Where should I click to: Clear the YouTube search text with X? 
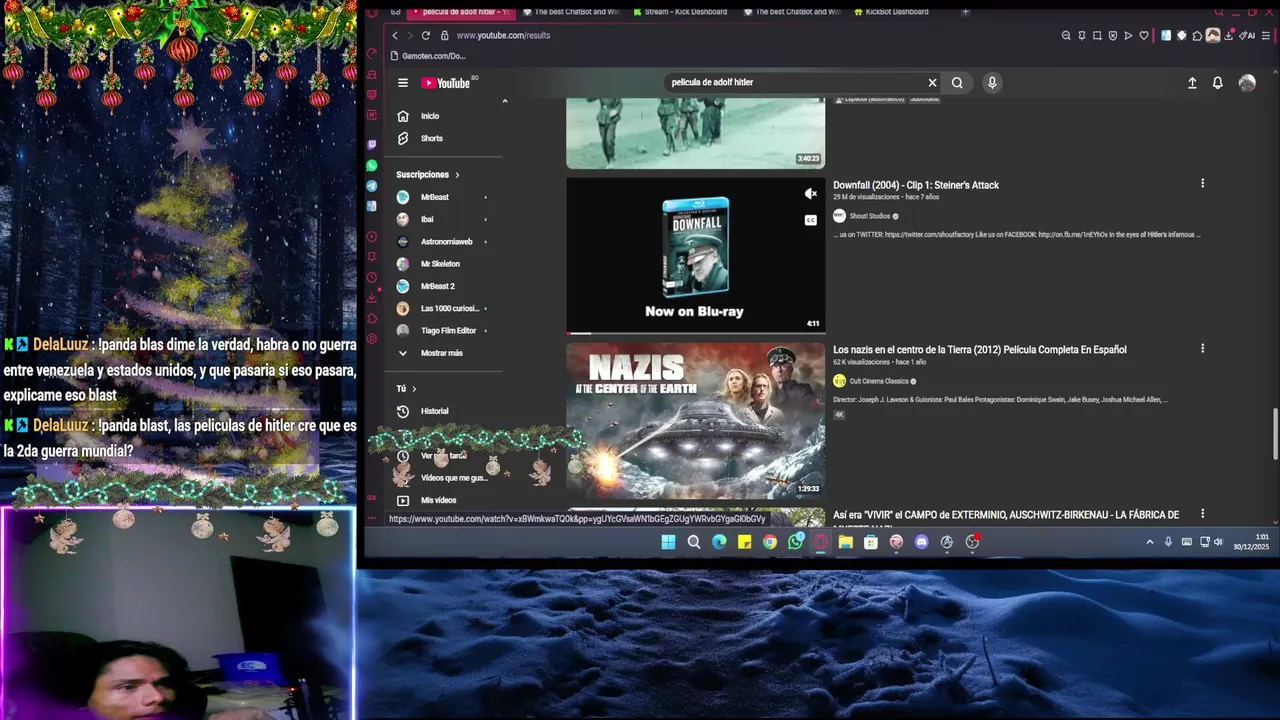932,83
